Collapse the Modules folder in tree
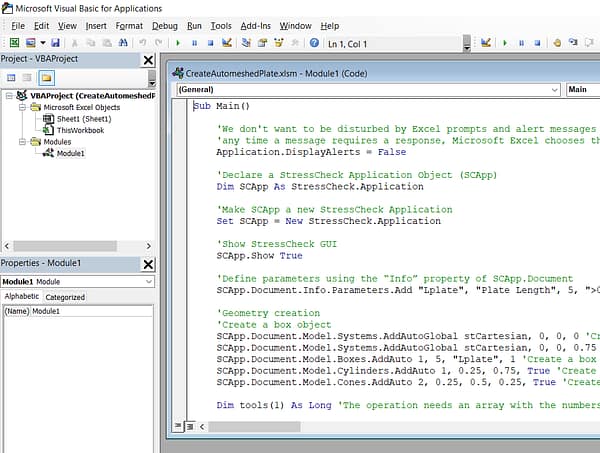The height and width of the screenshot is (453, 600). click(x=22, y=142)
